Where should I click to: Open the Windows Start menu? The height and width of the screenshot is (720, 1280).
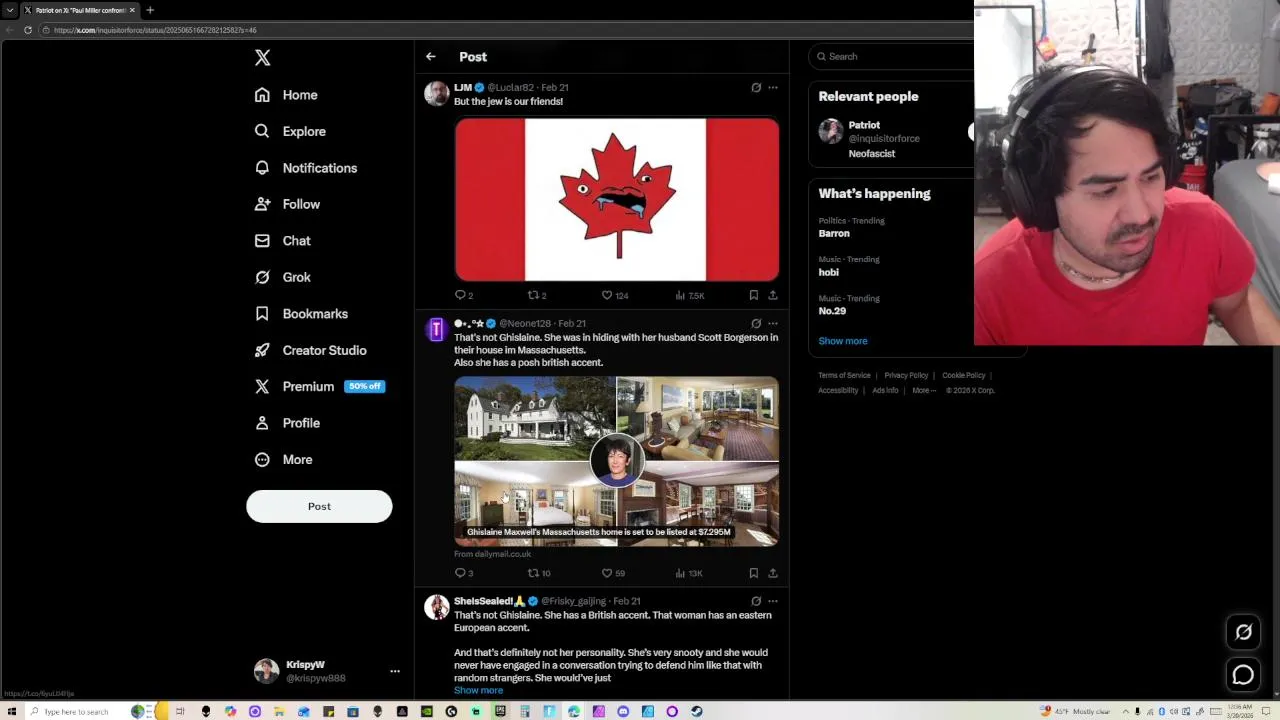11,712
